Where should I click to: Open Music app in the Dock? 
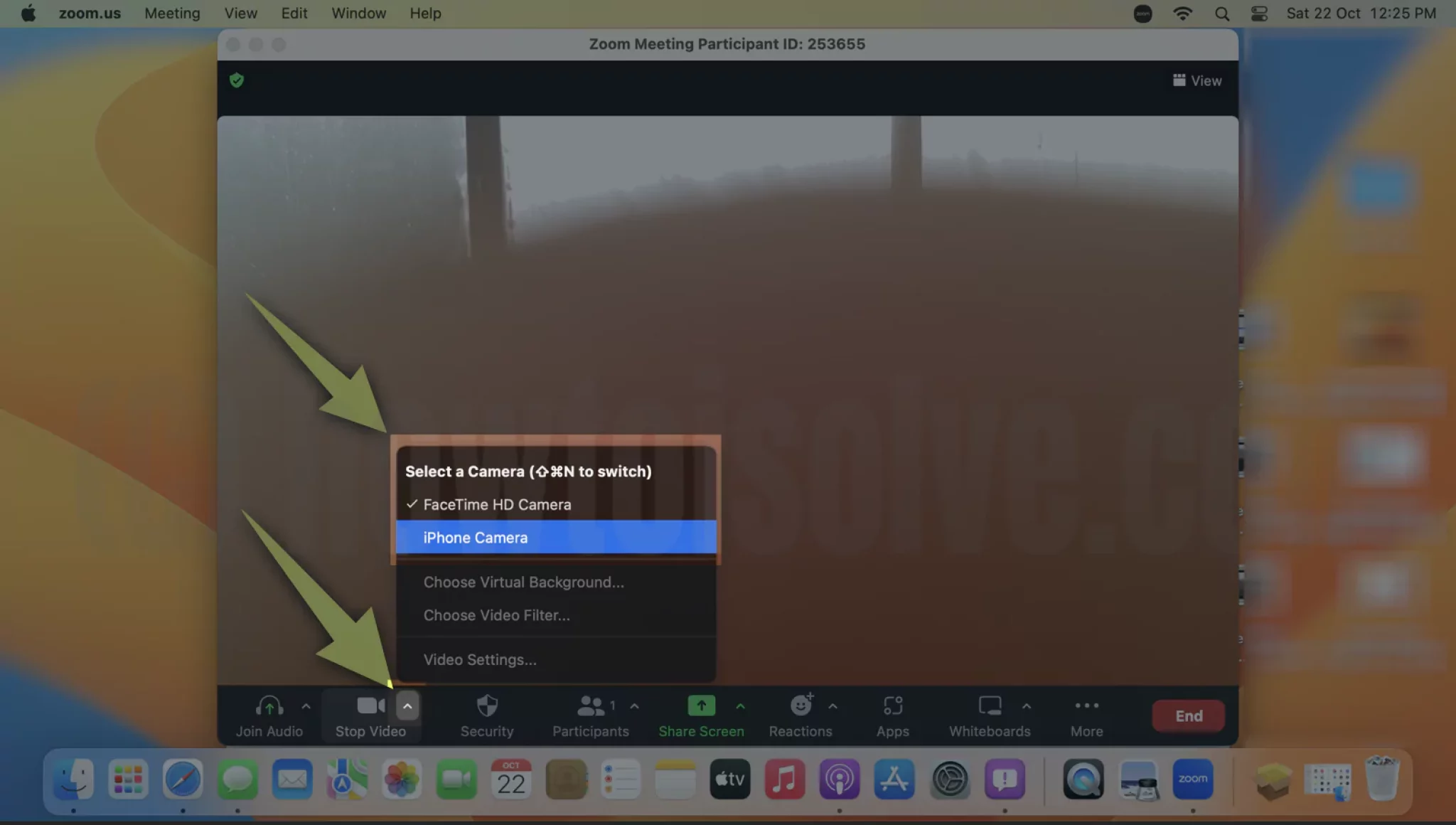(785, 779)
